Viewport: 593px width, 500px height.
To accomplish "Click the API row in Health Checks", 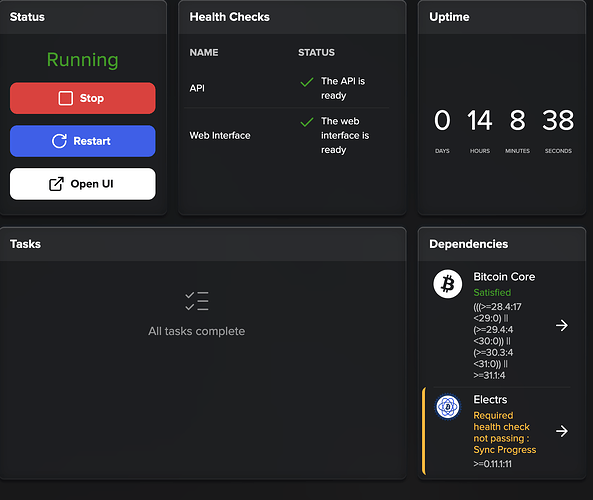I will pos(286,88).
